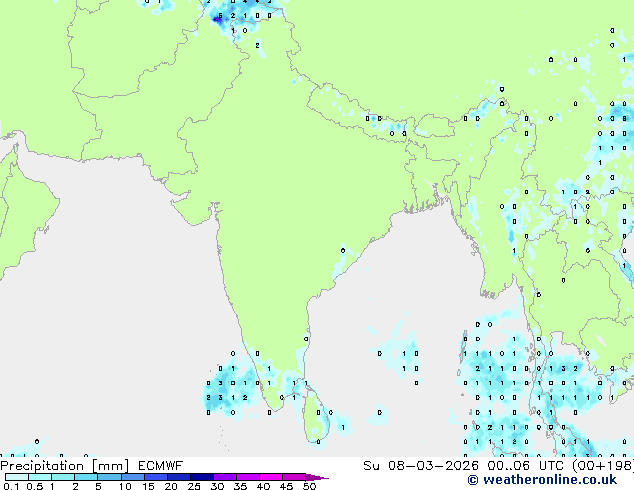The height and width of the screenshot is (490, 634).
Task: Pick the 15–20 mm legend swatch
Action: (155, 477)
